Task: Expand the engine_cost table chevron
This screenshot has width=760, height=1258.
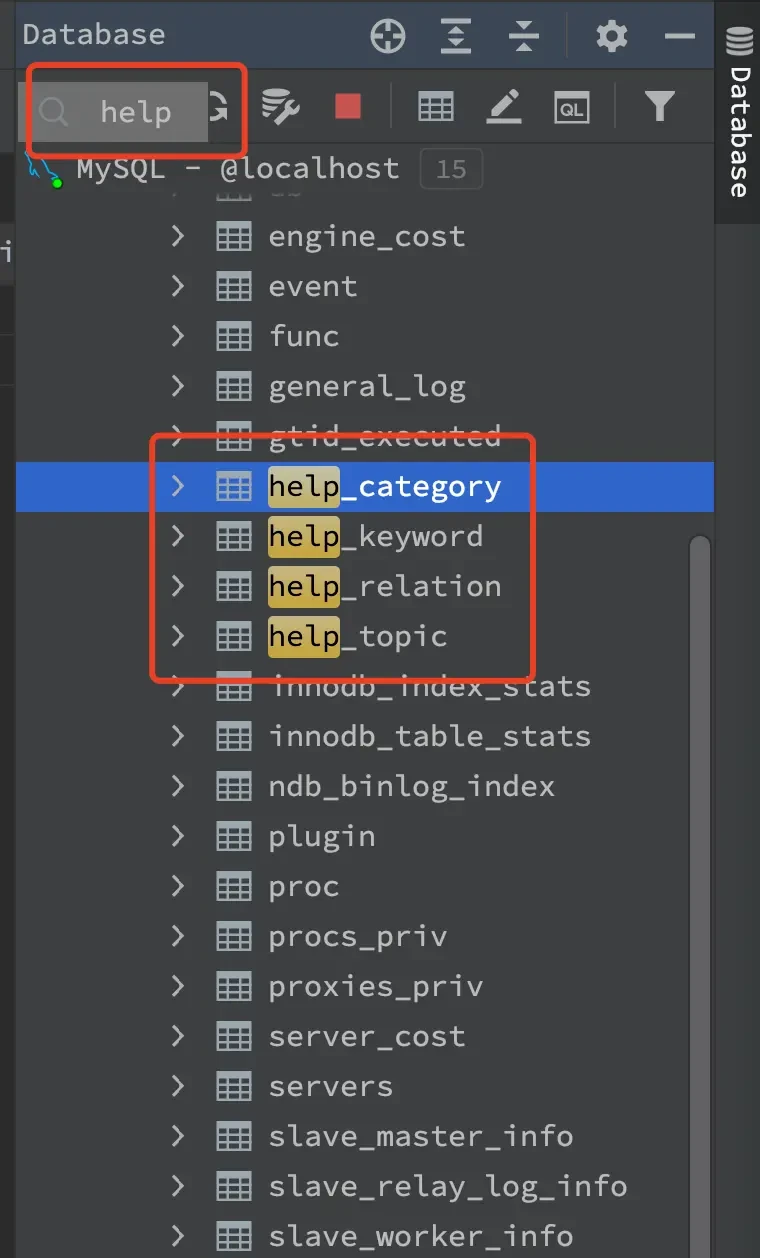Action: pos(178,236)
